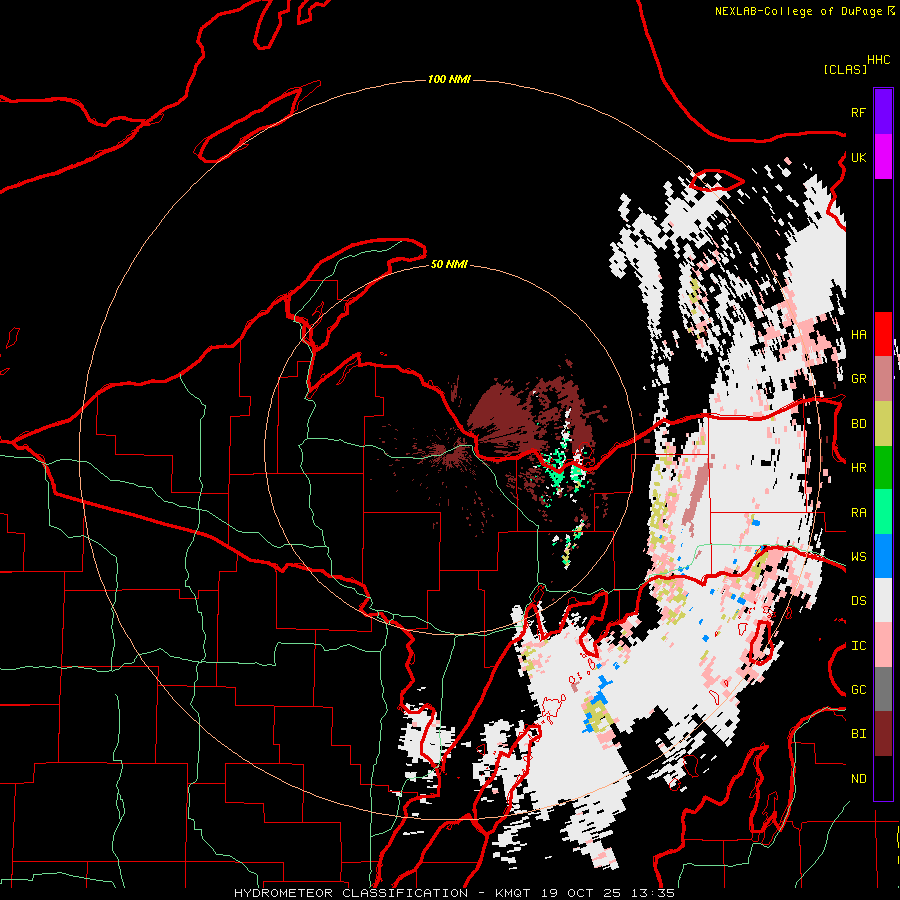900x900 pixels.
Task: Click the ND legend label
Action: pos(858,779)
